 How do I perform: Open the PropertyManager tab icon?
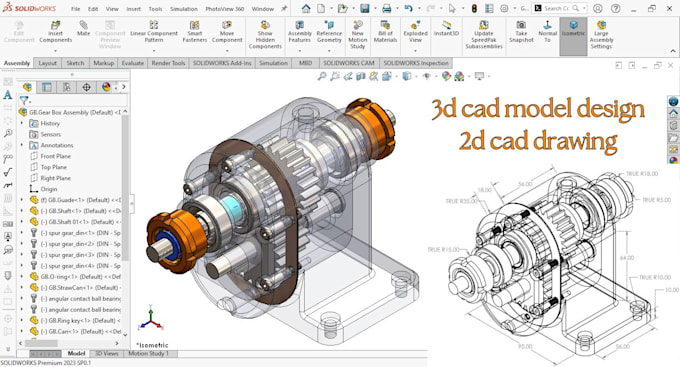(46, 87)
